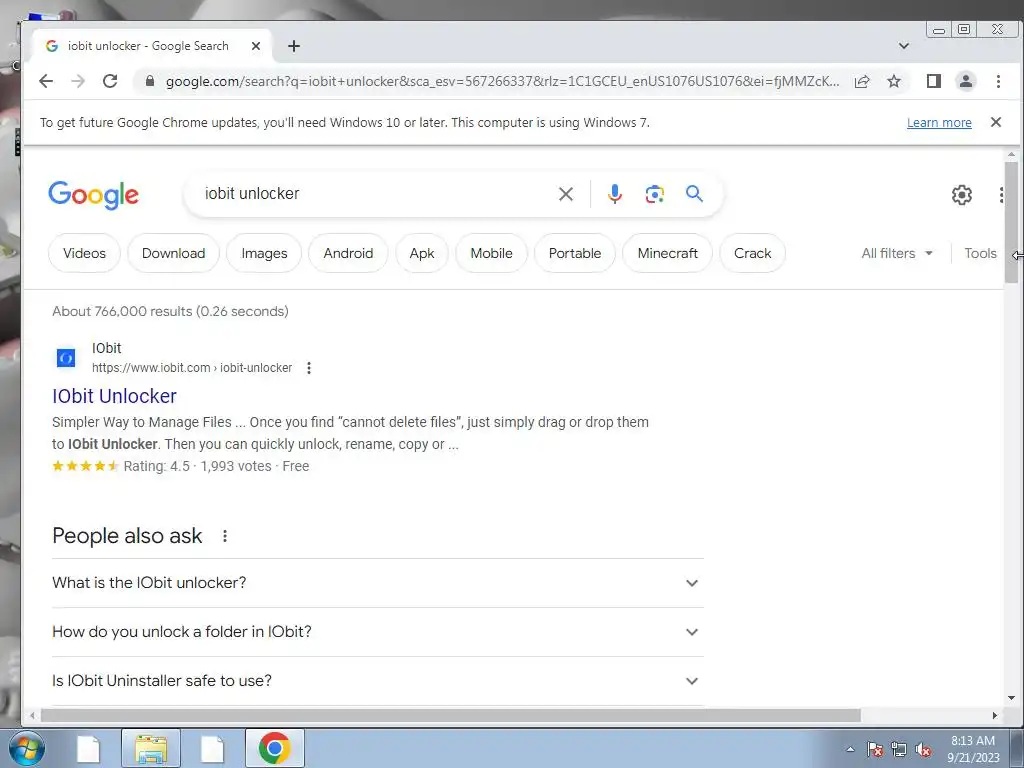
Task: Click the iobit.com result URL
Action: (191, 368)
